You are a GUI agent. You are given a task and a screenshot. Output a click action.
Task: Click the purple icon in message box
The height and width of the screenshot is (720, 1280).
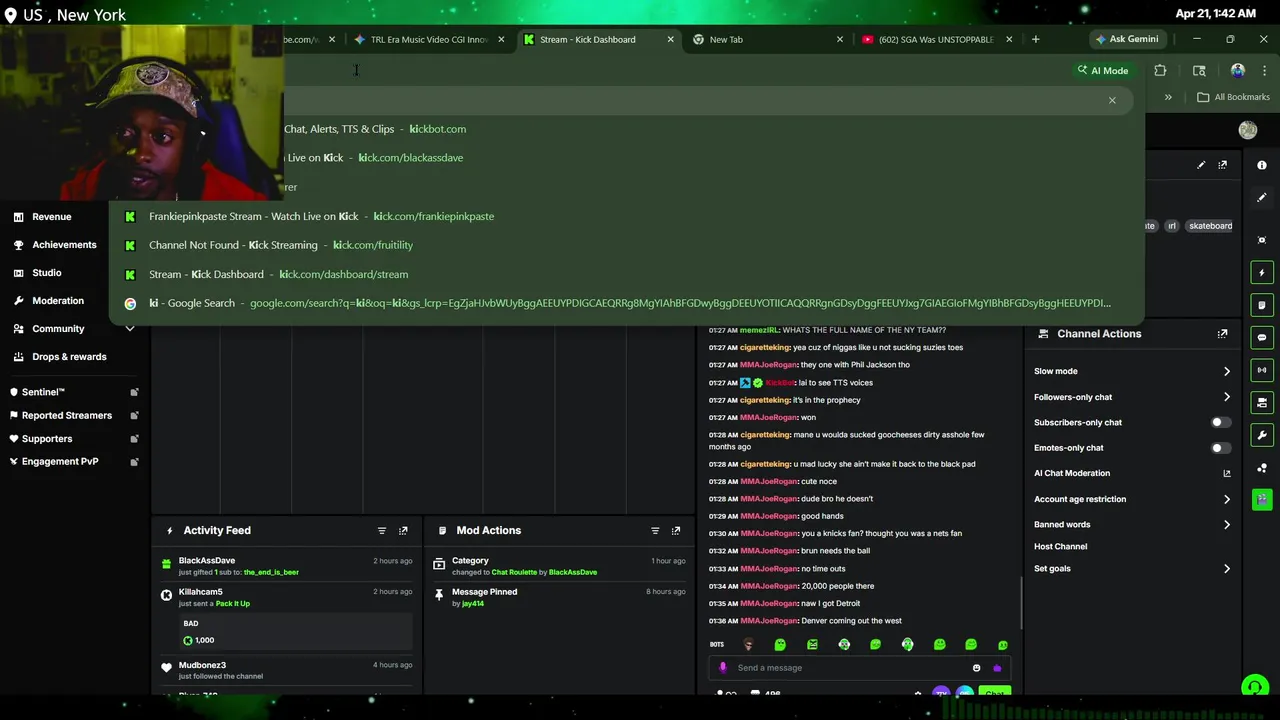tap(997, 668)
